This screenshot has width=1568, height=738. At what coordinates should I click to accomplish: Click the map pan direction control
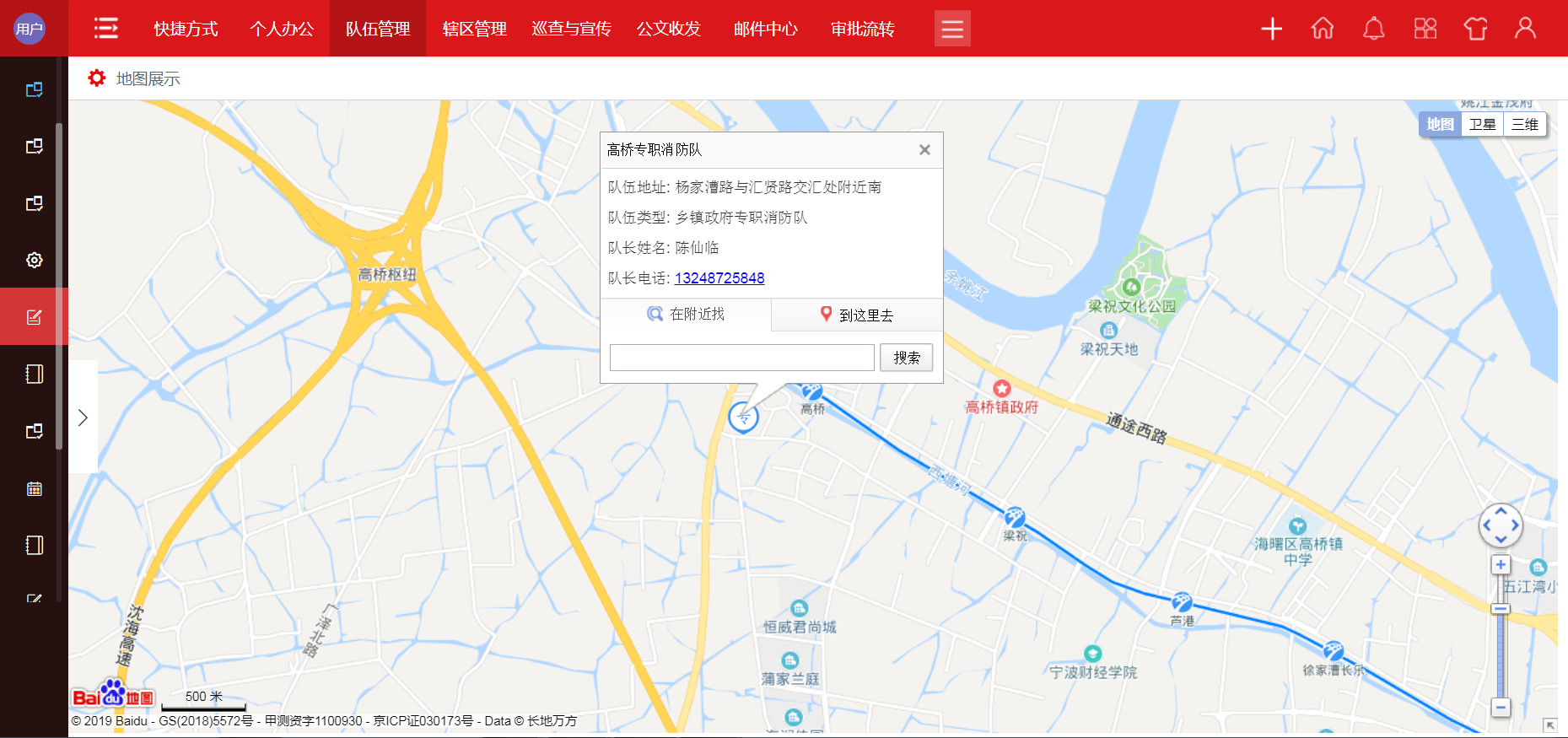(1501, 525)
